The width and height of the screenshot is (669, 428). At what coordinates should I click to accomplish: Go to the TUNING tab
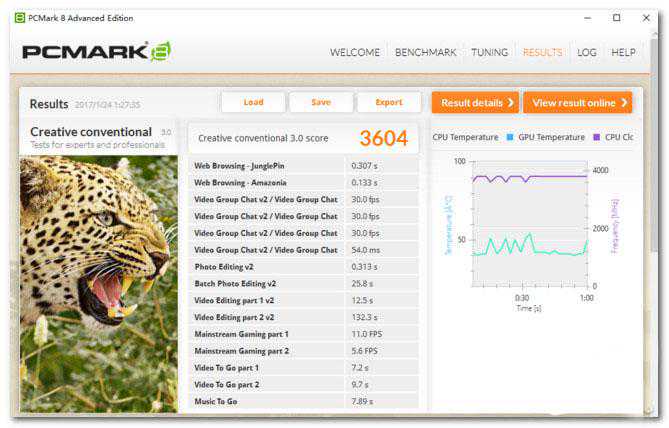pyautogui.click(x=490, y=53)
